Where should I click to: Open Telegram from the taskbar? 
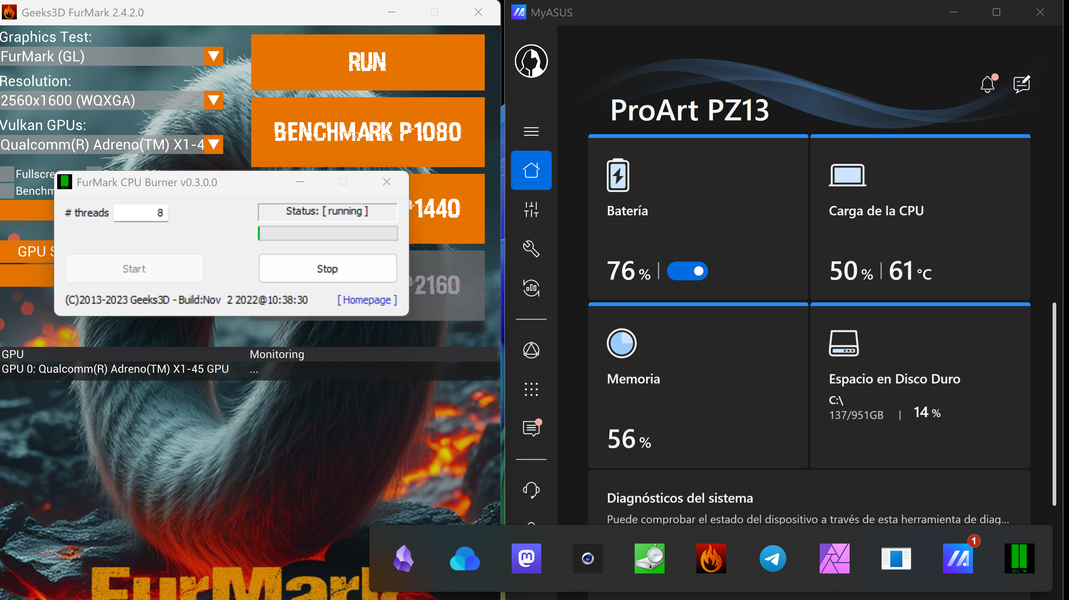[772, 559]
